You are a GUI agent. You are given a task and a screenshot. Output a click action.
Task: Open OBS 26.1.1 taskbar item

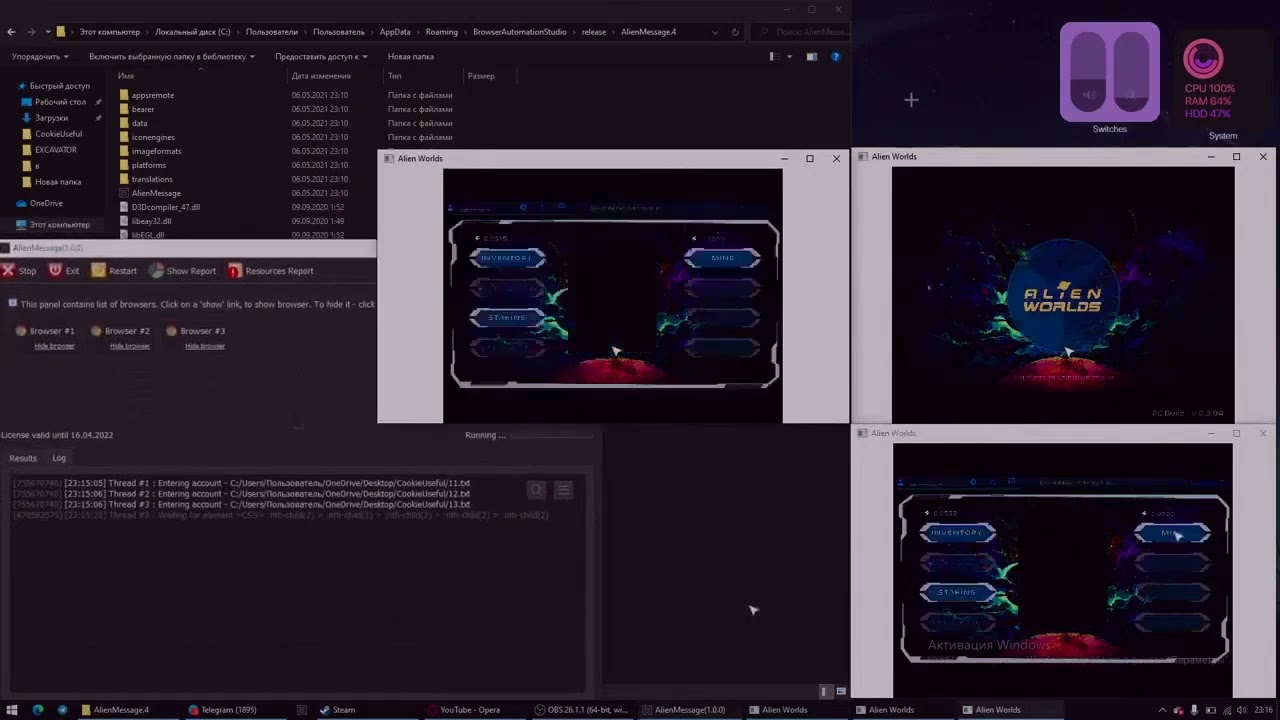click(x=582, y=710)
